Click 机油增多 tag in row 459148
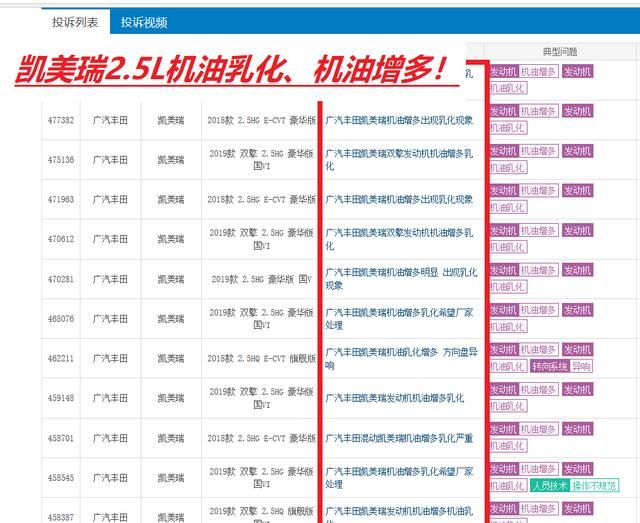This screenshot has height=523, width=640. pyautogui.click(x=539, y=389)
